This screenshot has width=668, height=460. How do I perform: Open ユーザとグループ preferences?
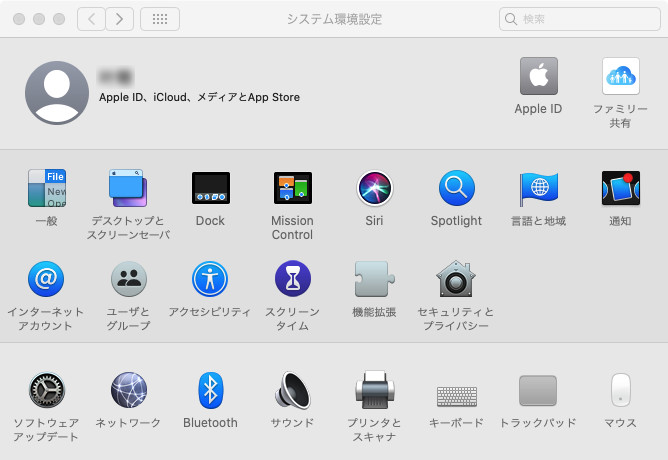(x=129, y=279)
